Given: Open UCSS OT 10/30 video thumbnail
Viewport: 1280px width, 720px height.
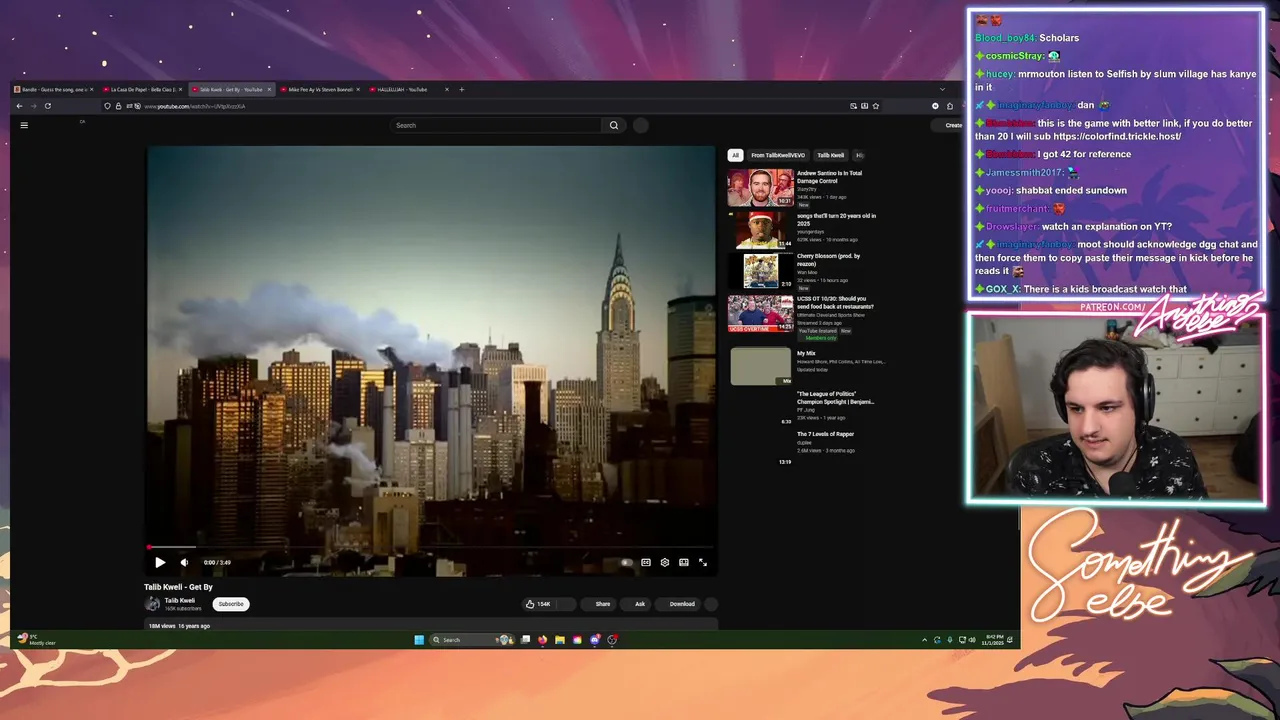Looking at the screenshot, I should coord(760,314).
